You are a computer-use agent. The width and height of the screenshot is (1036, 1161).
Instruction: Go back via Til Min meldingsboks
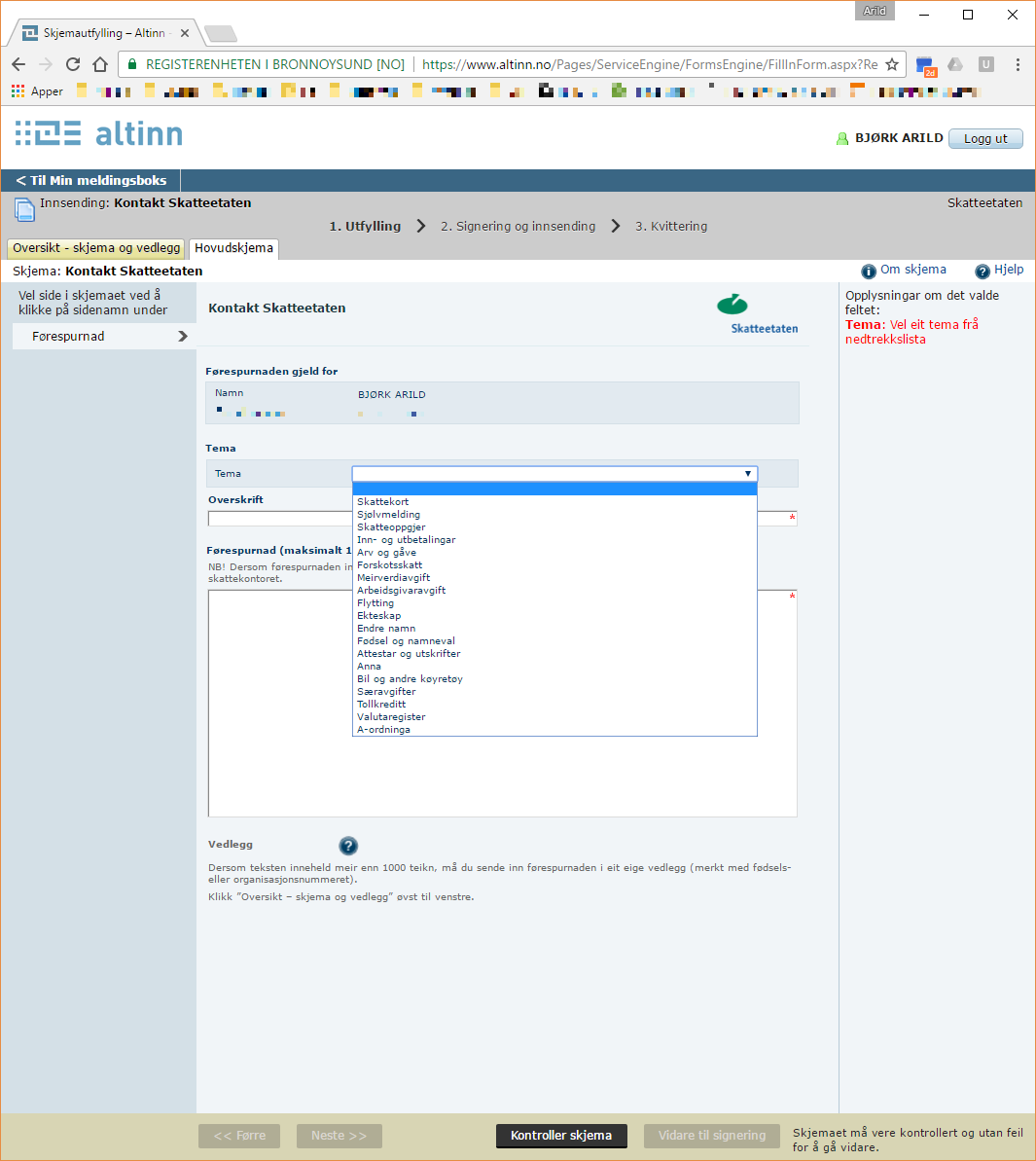tap(91, 180)
